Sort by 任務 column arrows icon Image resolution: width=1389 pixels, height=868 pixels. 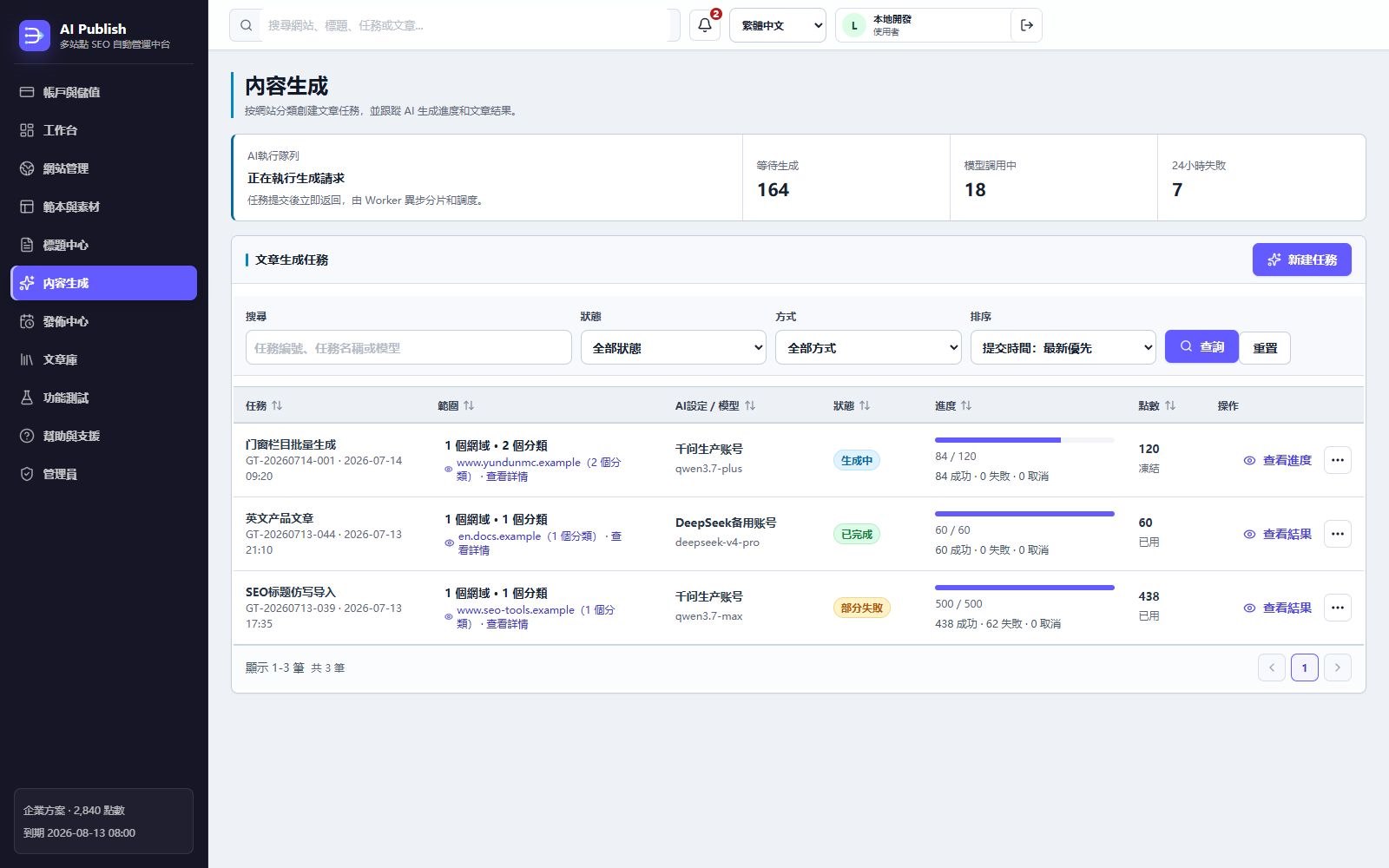tap(277, 405)
